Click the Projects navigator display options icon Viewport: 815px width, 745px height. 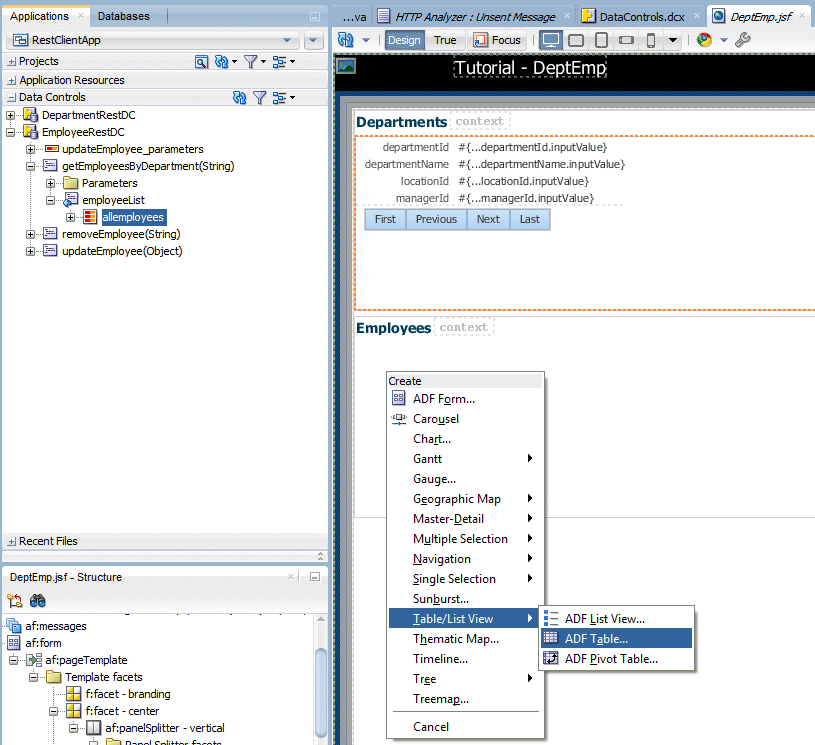(280, 62)
